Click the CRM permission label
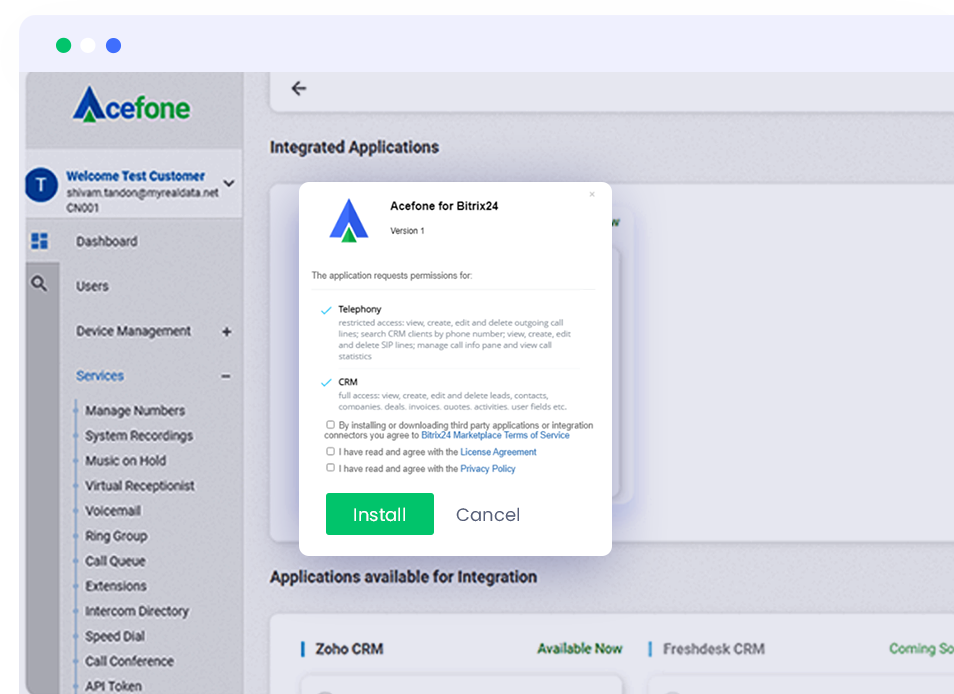The height and width of the screenshot is (694, 954). pyautogui.click(x=348, y=382)
